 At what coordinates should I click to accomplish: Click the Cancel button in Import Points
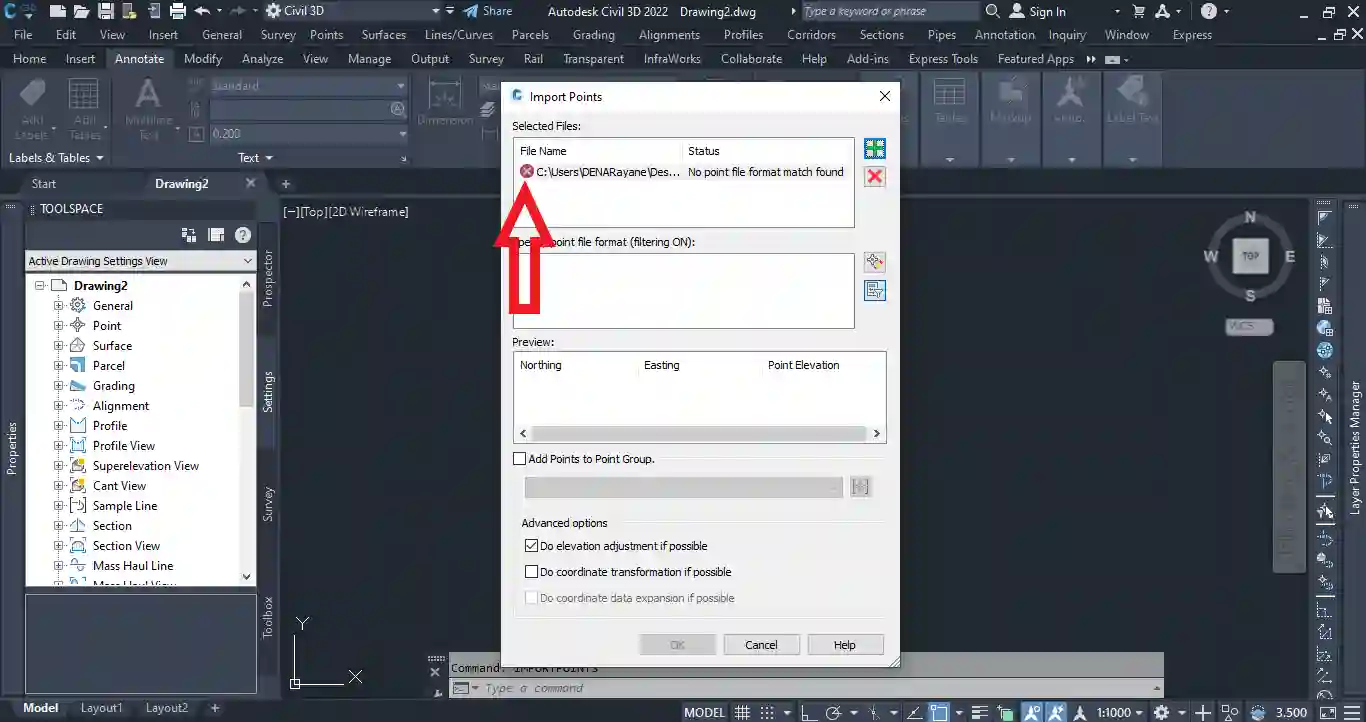[761, 645]
